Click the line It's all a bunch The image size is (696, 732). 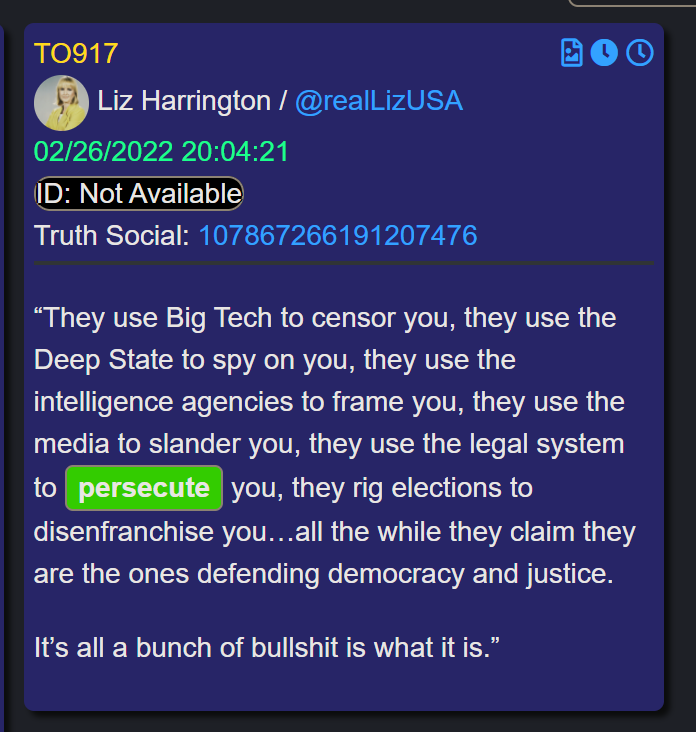(x=267, y=648)
